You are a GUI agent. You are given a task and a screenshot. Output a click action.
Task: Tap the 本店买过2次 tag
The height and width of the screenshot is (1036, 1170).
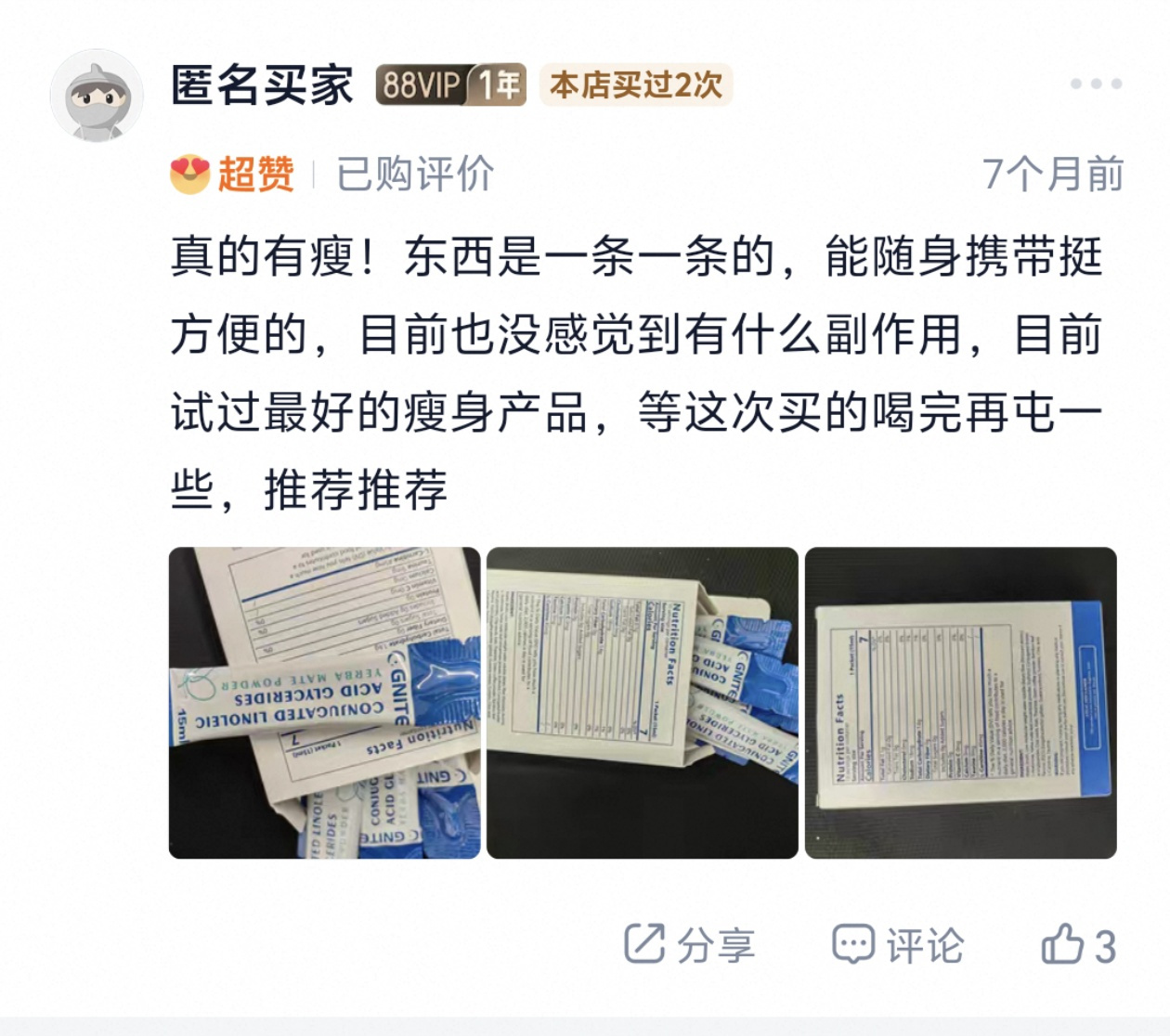(636, 85)
